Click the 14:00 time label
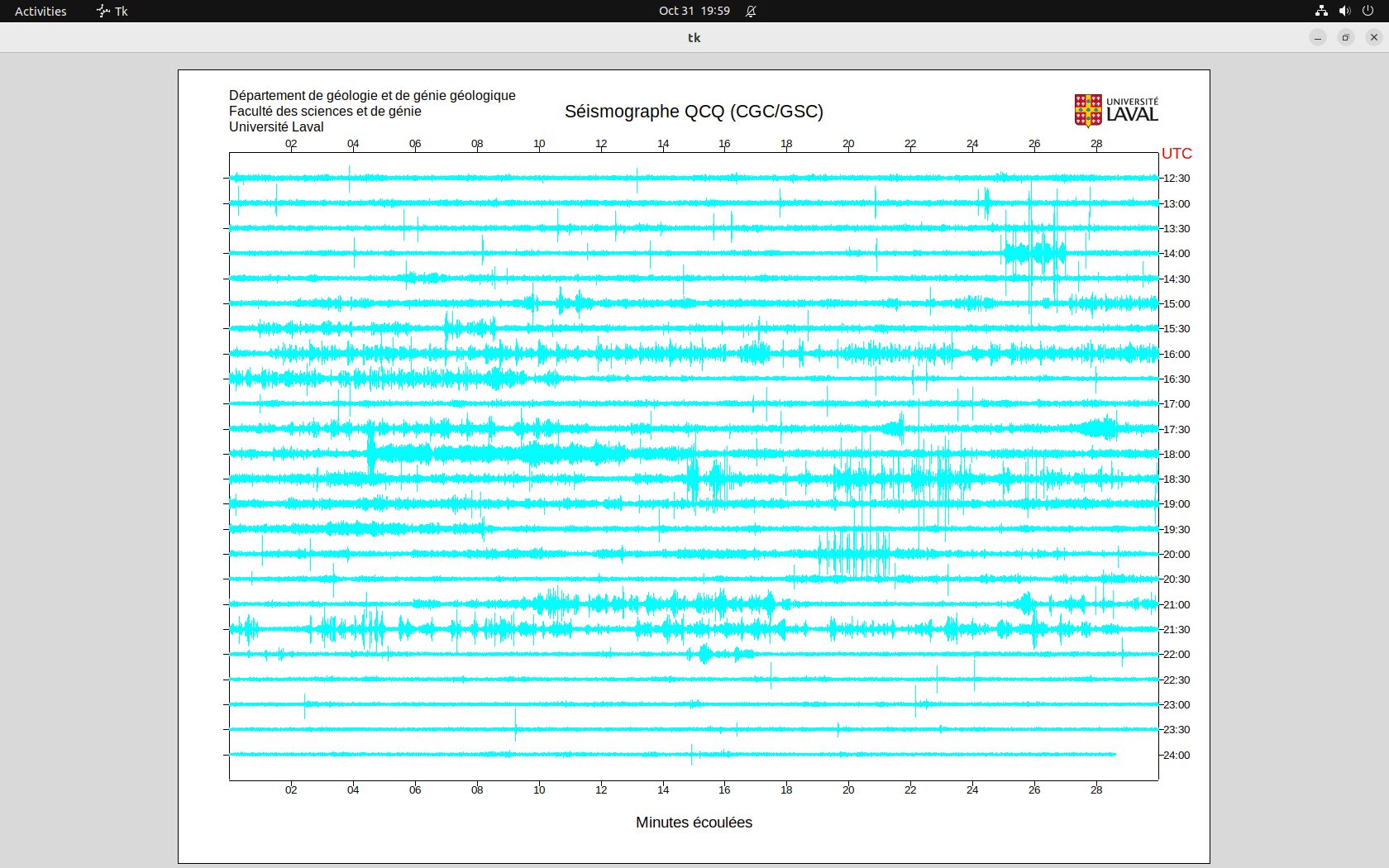The width and height of the screenshot is (1389, 868). point(1177,254)
